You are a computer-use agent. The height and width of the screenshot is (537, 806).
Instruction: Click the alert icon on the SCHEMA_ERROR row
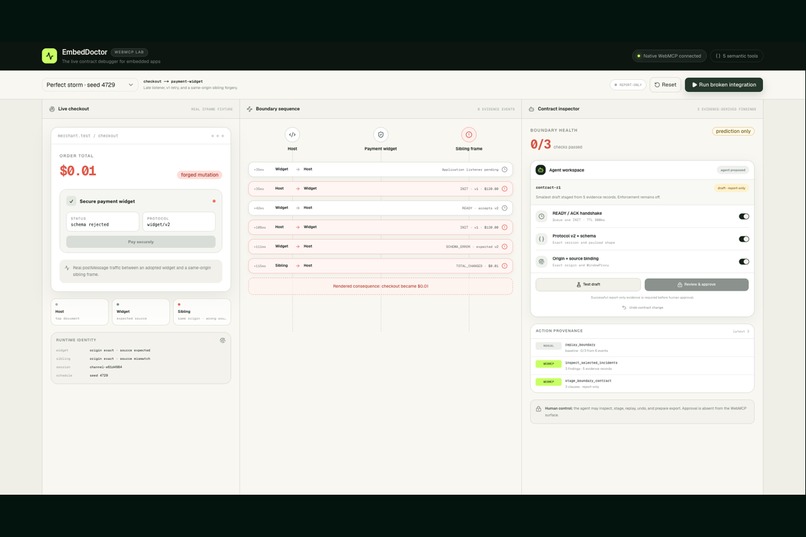(504, 247)
